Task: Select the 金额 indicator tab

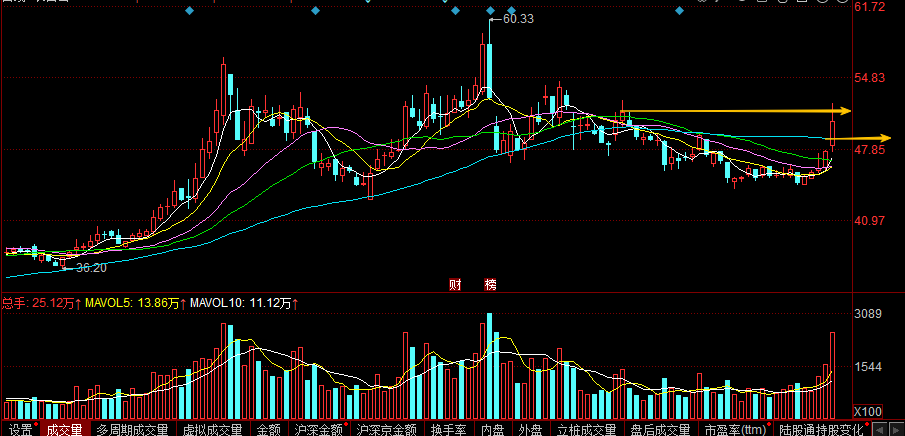Action: coord(268,430)
